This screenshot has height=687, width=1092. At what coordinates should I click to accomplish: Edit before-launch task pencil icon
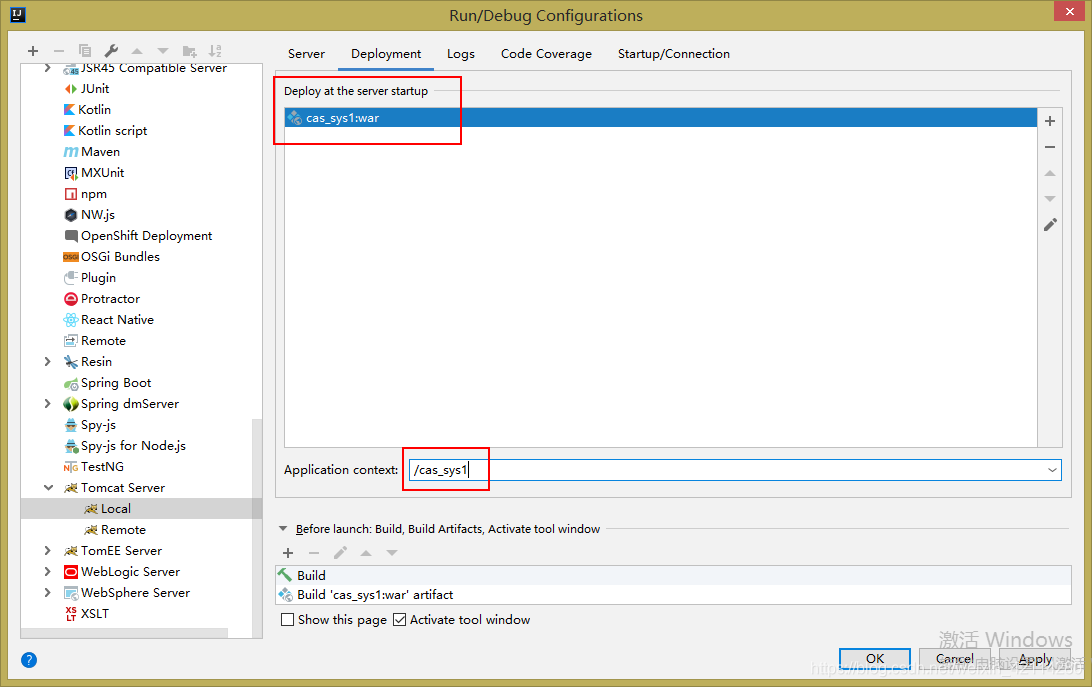(x=340, y=553)
